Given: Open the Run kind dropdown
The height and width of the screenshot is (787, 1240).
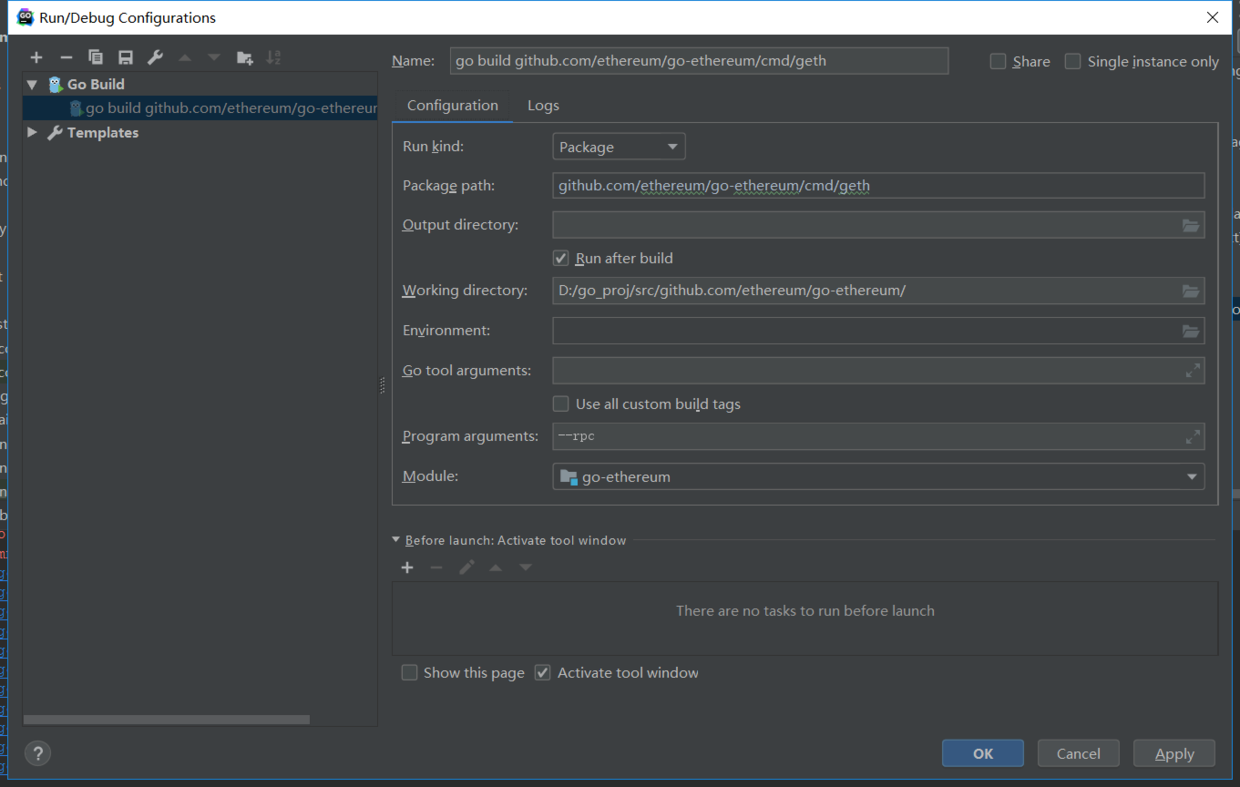Looking at the screenshot, I should (618, 147).
